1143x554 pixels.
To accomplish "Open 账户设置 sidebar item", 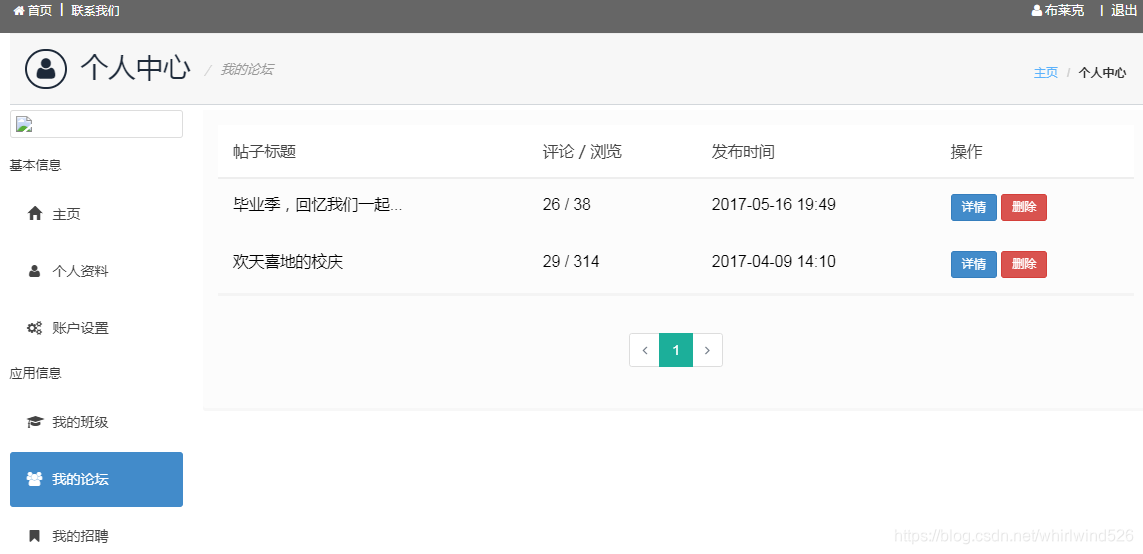I will tap(96, 328).
